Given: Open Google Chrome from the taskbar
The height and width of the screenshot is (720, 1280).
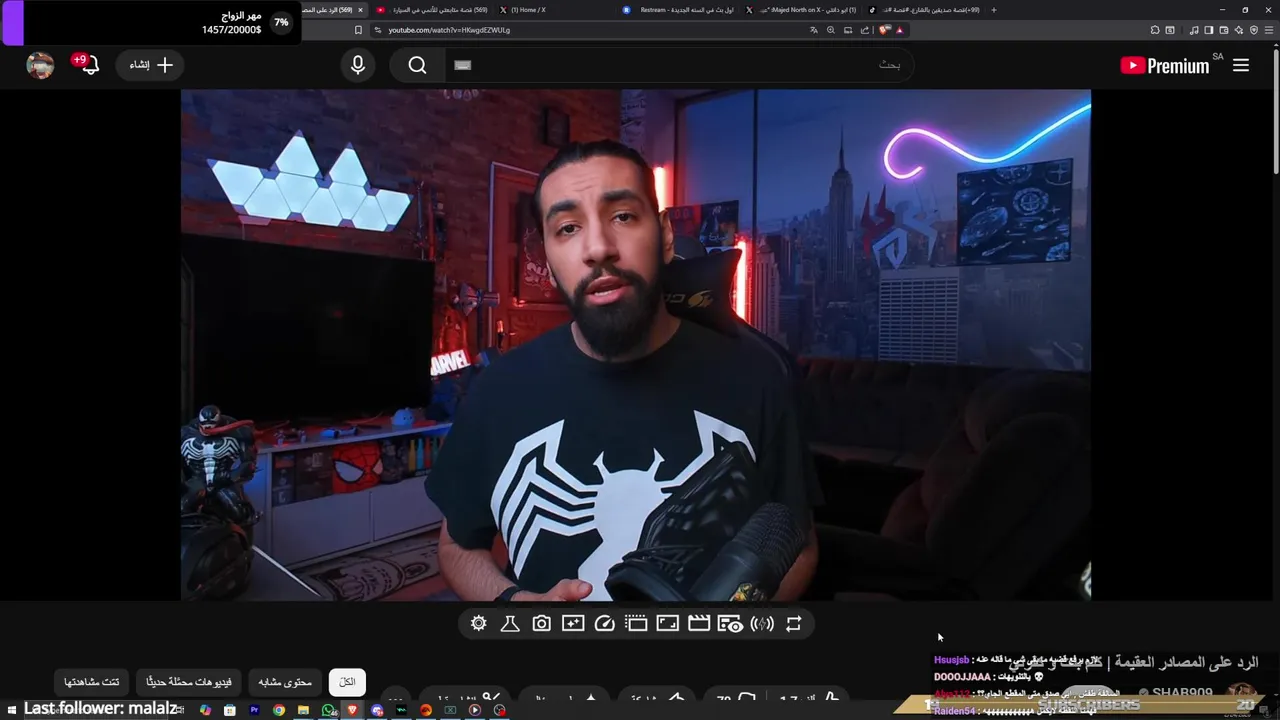Looking at the screenshot, I should click(x=279, y=710).
